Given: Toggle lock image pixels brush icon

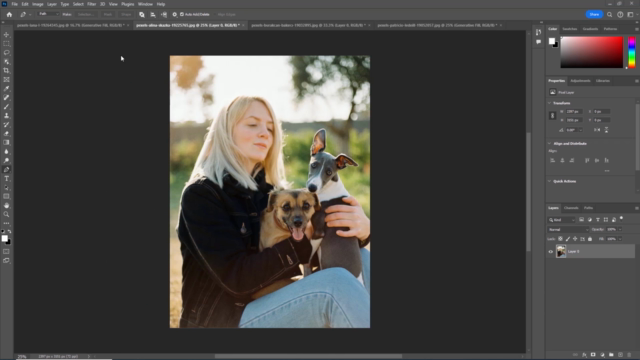Looking at the screenshot, I should (x=568, y=239).
